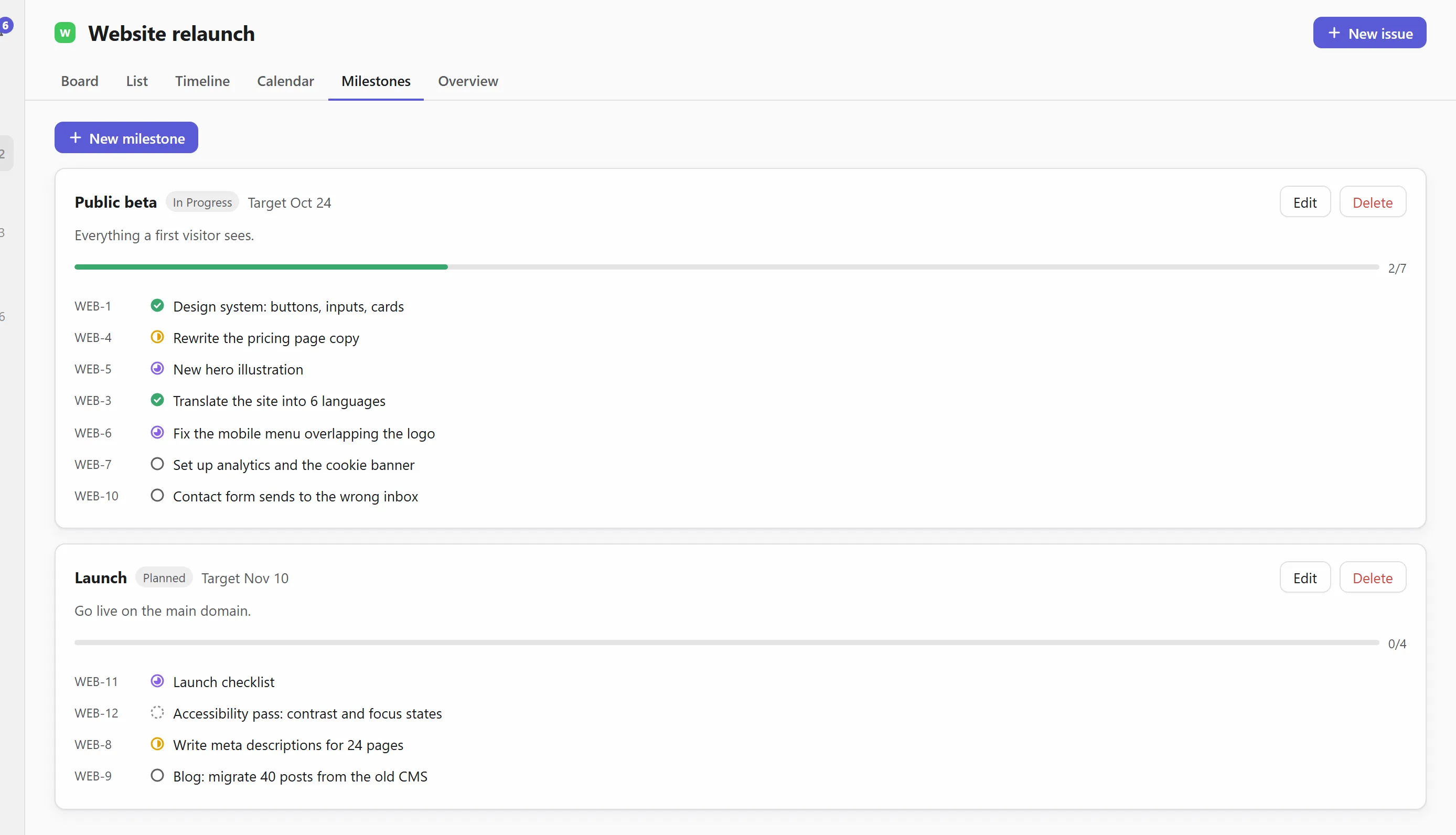Click the purple status icon for WEB-5
Image resolution: width=1456 pixels, height=835 pixels.
pyautogui.click(x=157, y=368)
